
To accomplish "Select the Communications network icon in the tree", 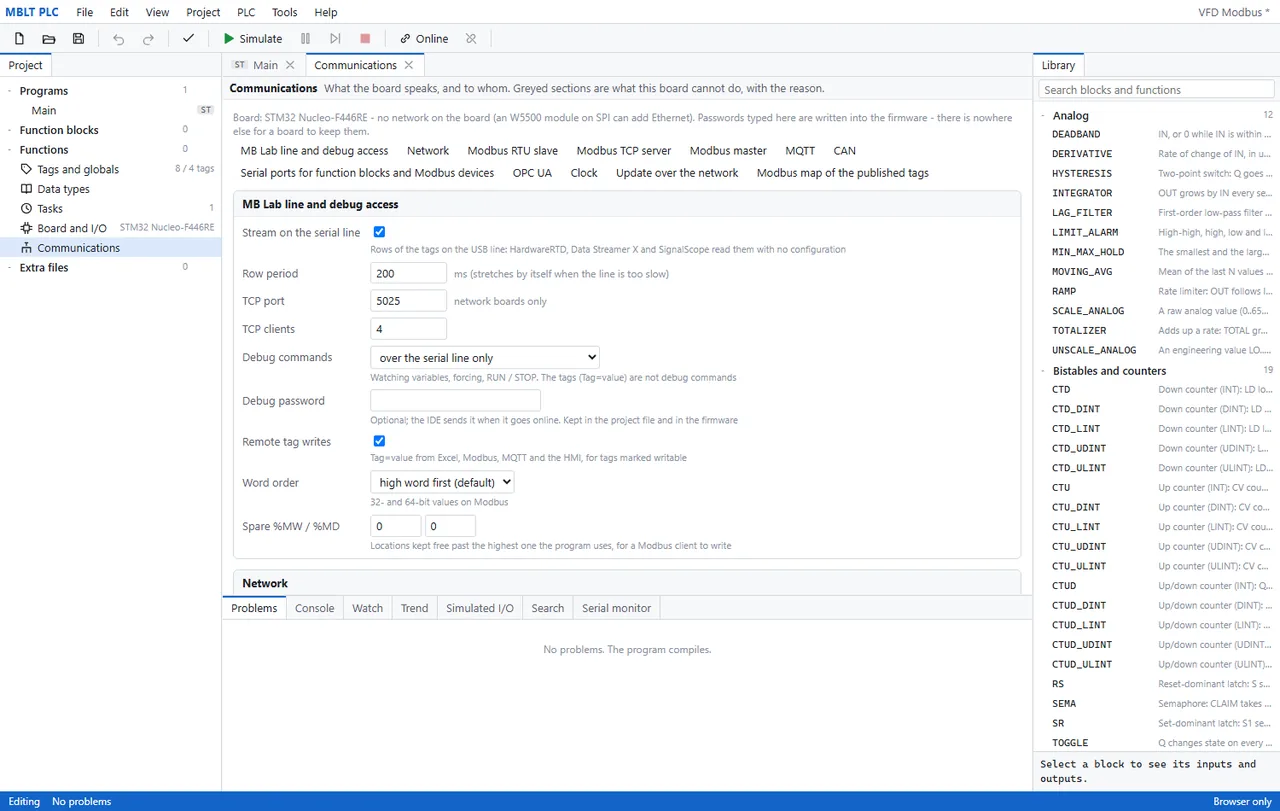I will 27,248.
